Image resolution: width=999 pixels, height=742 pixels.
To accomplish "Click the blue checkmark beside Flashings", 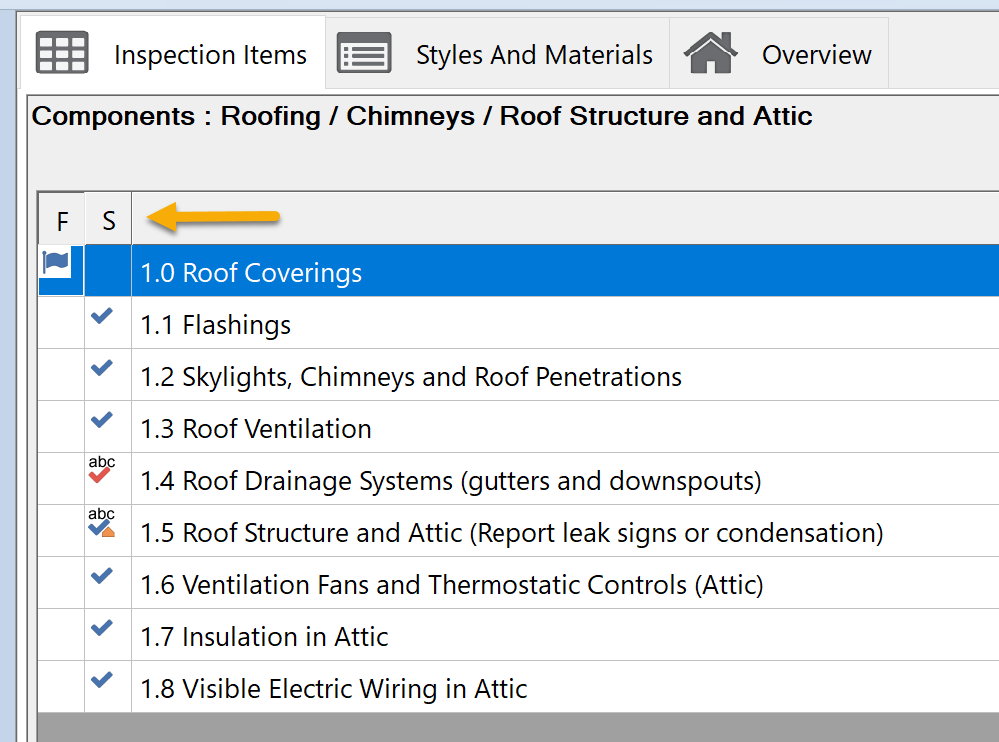I will [x=102, y=316].
